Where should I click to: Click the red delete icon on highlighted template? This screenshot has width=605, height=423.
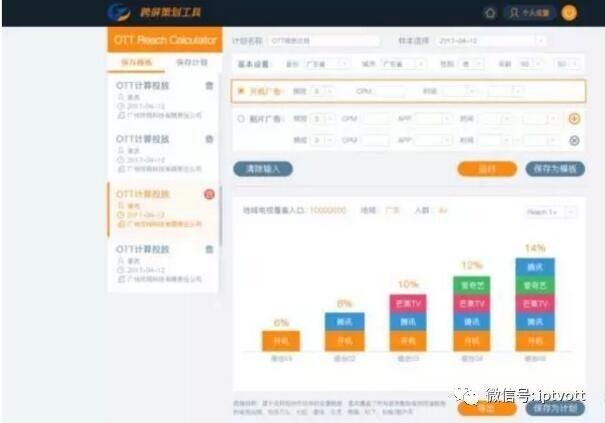coord(209,194)
